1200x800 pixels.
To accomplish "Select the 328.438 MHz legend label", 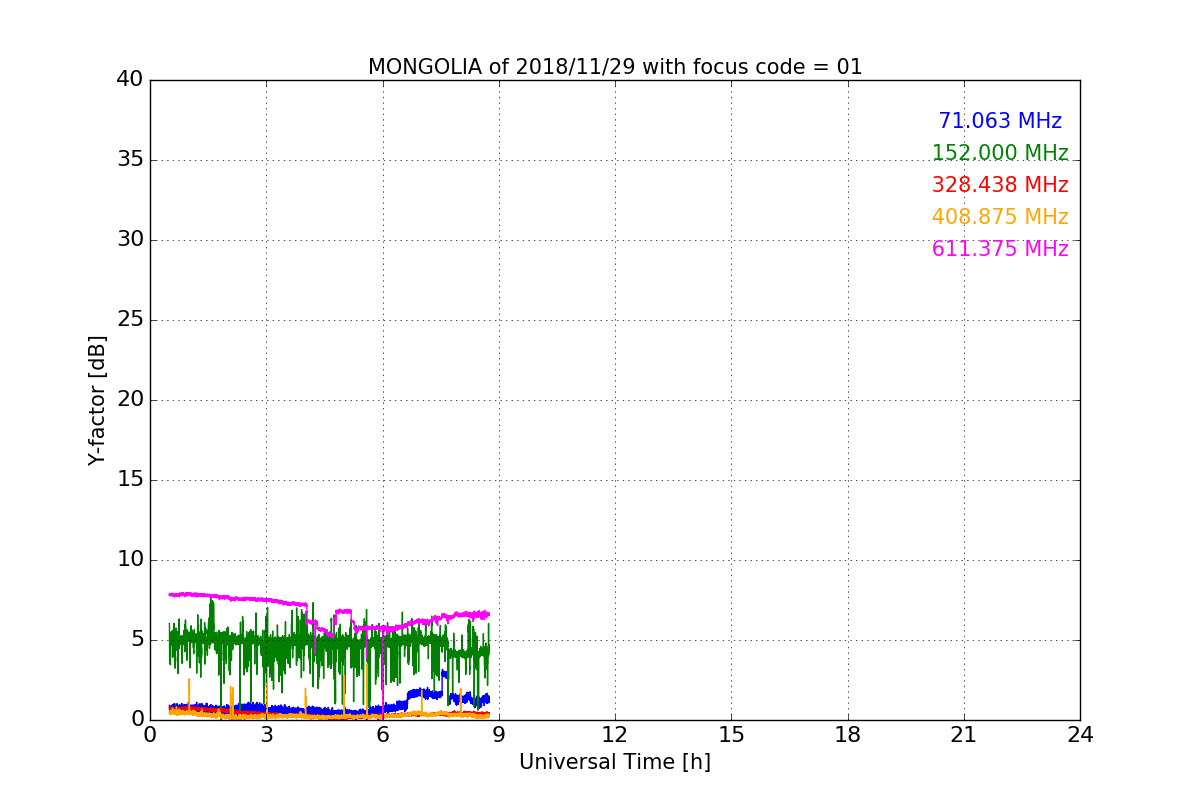I will [1000, 185].
